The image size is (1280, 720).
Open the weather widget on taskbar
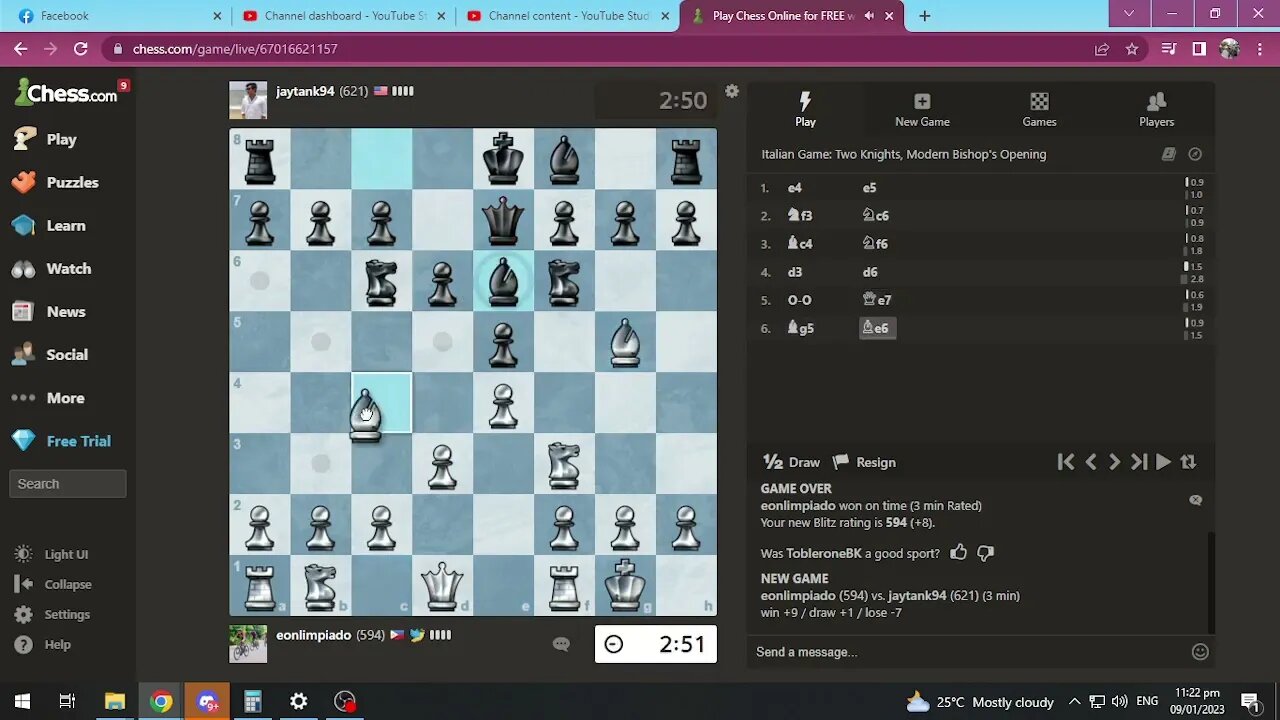pyautogui.click(x=979, y=701)
